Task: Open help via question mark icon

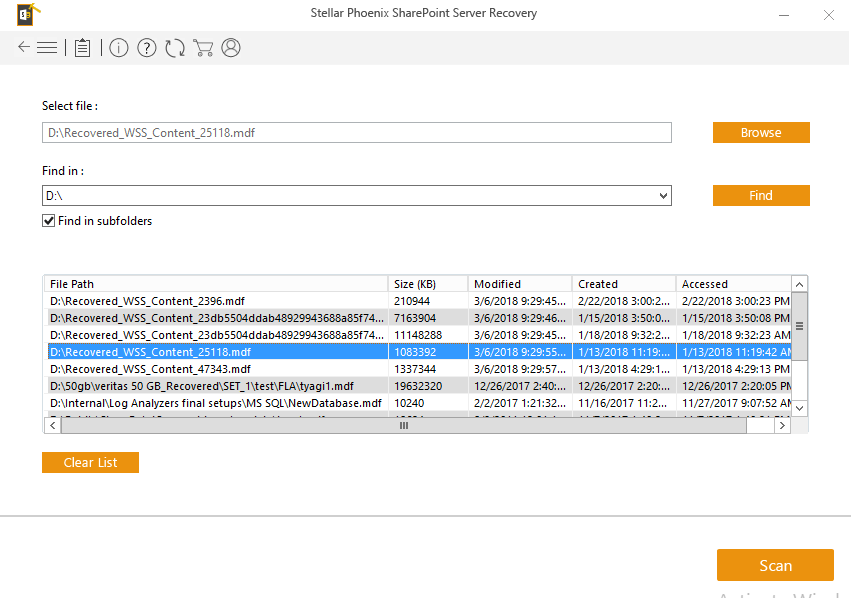Action: (x=147, y=48)
